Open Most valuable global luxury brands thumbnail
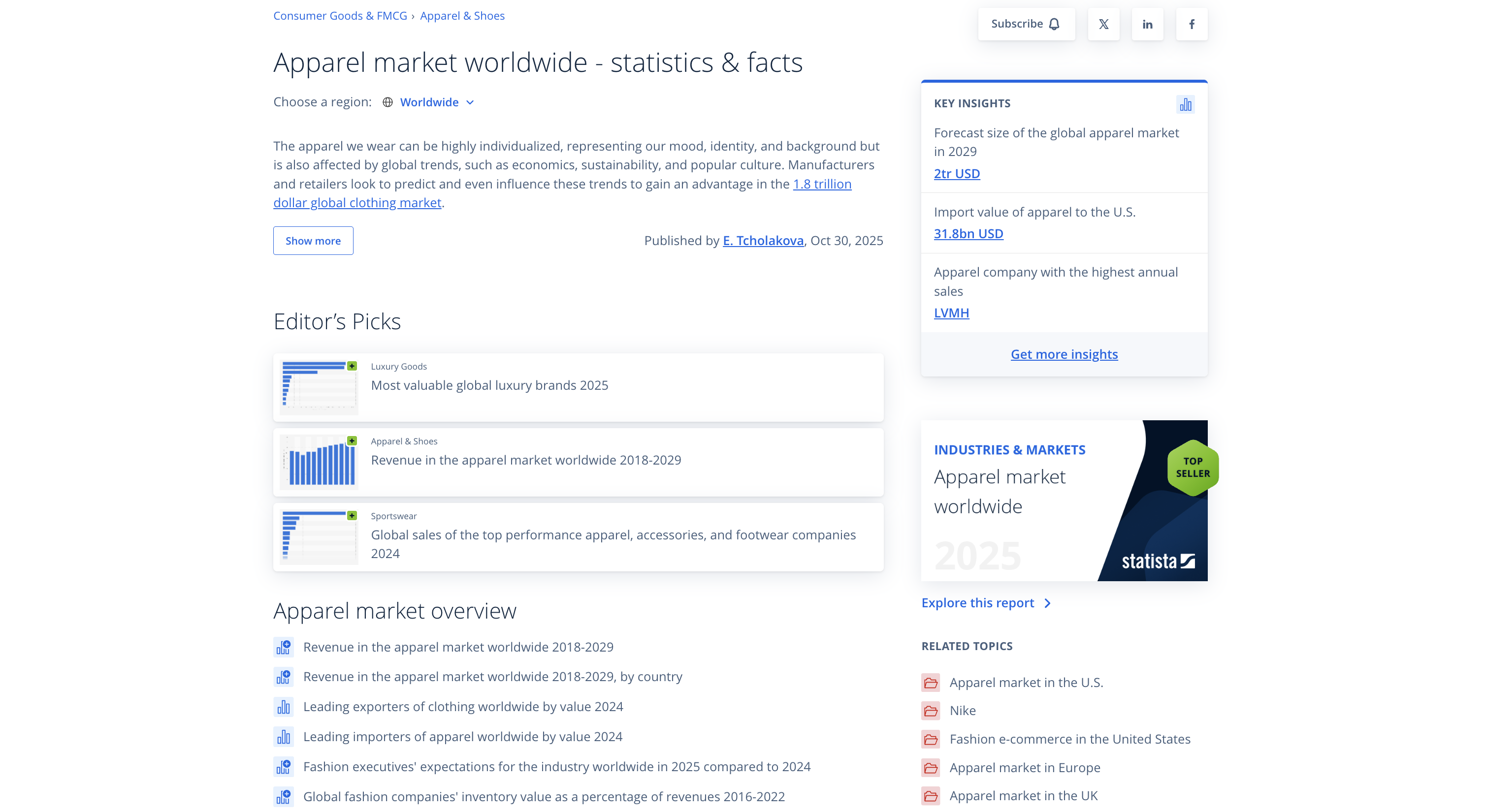 pos(319,387)
